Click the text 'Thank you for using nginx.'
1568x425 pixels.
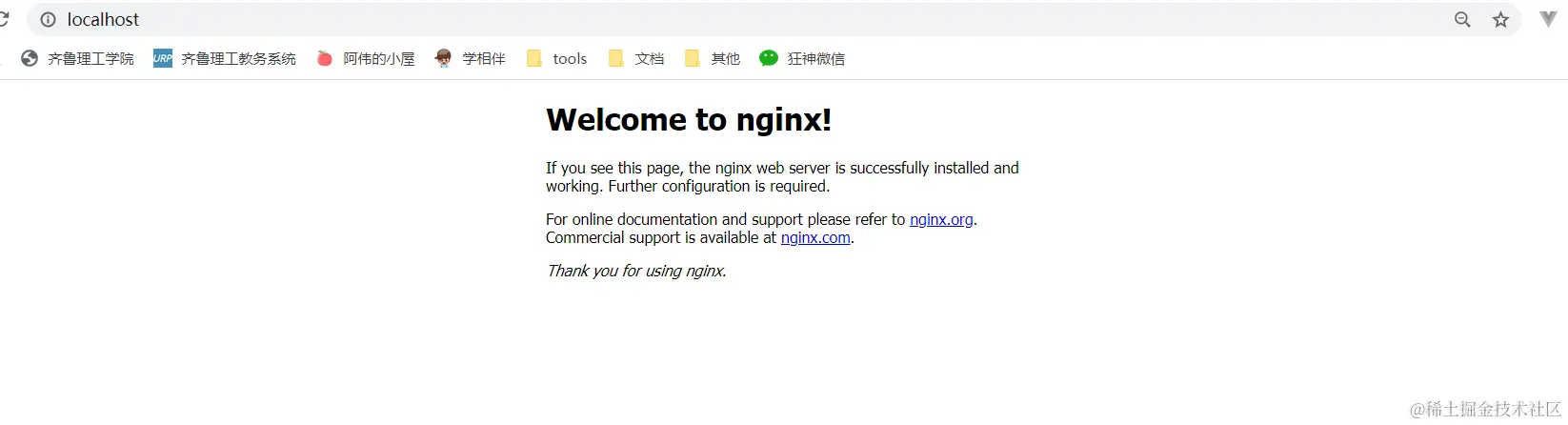pyautogui.click(x=636, y=271)
